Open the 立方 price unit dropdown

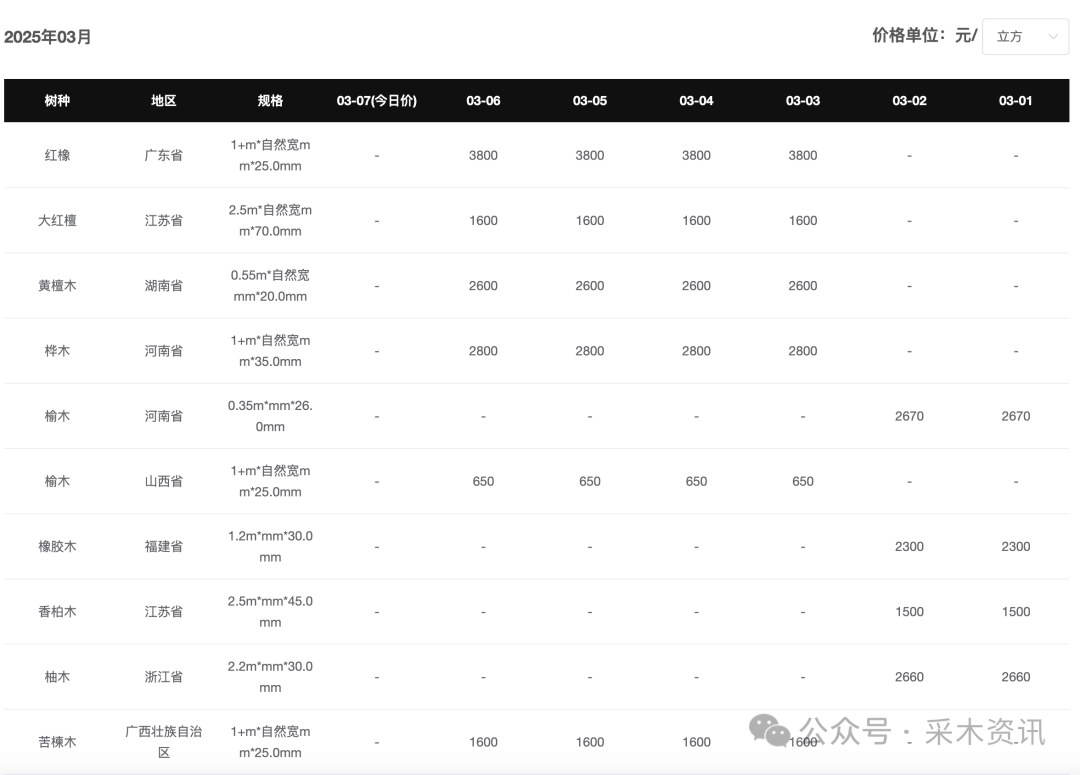click(1025, 37)
